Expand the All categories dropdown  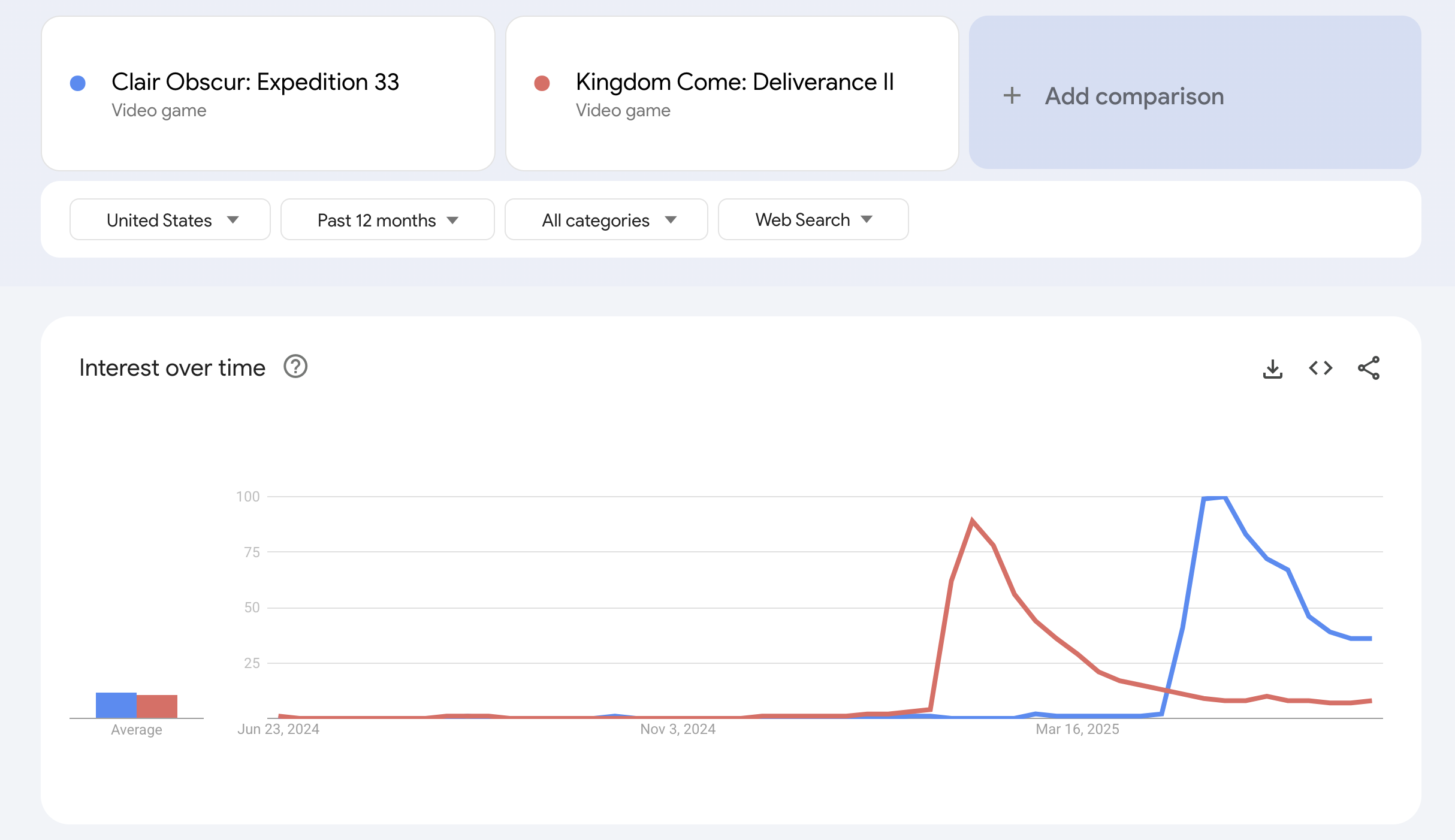[x=606, y=219]
